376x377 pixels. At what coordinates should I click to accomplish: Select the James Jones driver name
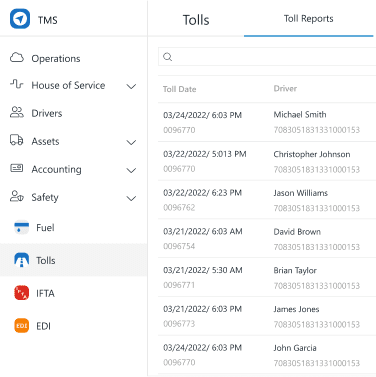pyautogui.click(x=296, y=309)
